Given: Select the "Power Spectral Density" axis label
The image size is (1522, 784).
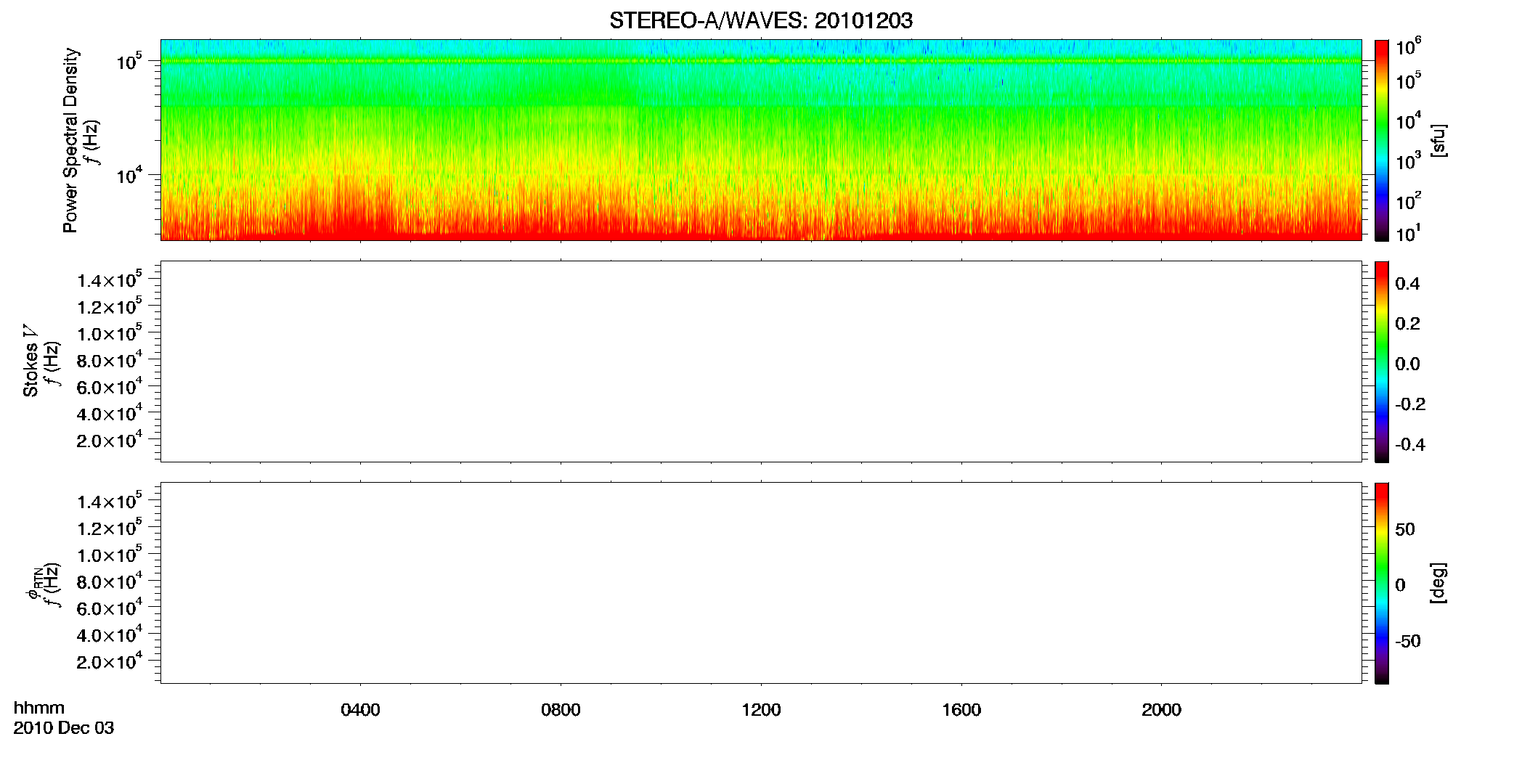Looking at the screenshot, I should (70, 140).
